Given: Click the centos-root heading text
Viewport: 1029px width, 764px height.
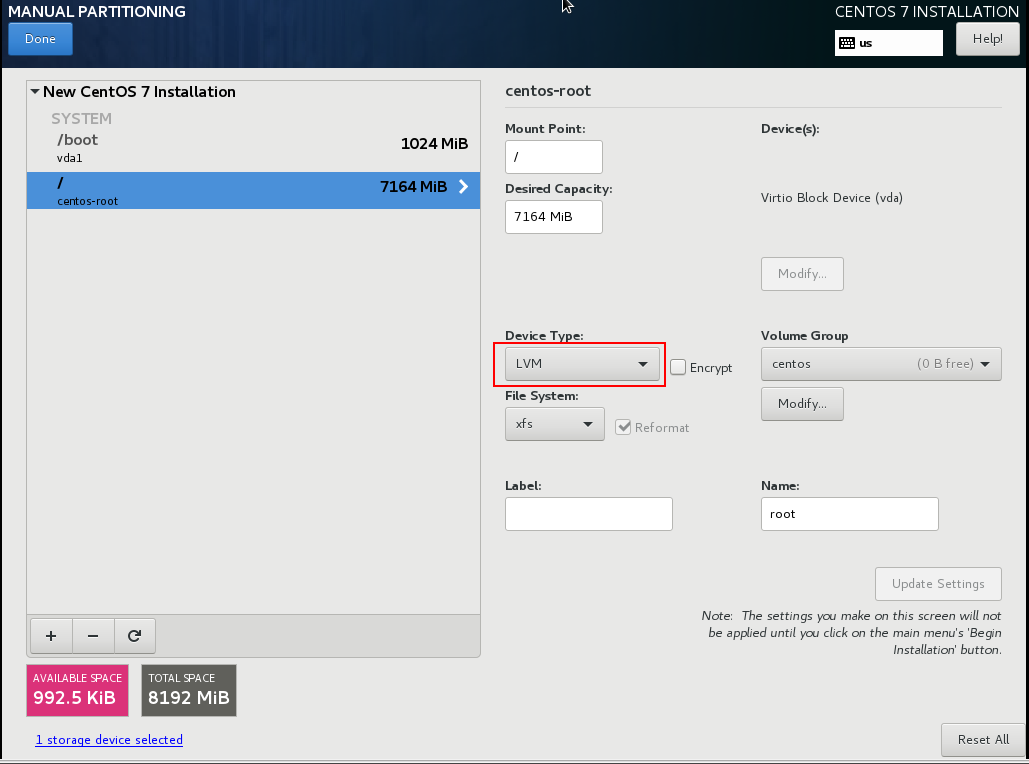Looking at the screenshot, I should point(548,91).
